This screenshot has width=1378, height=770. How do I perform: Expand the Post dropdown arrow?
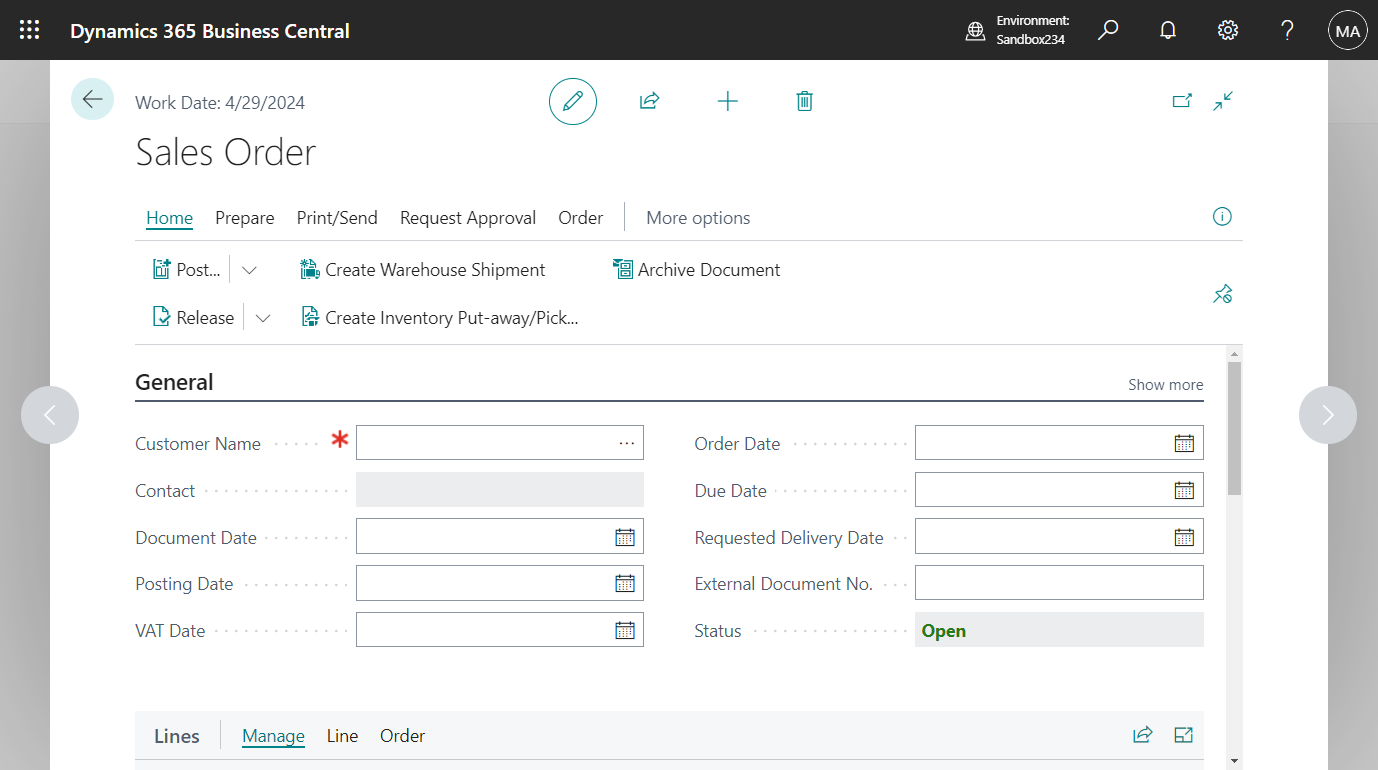tap(249, 269)
